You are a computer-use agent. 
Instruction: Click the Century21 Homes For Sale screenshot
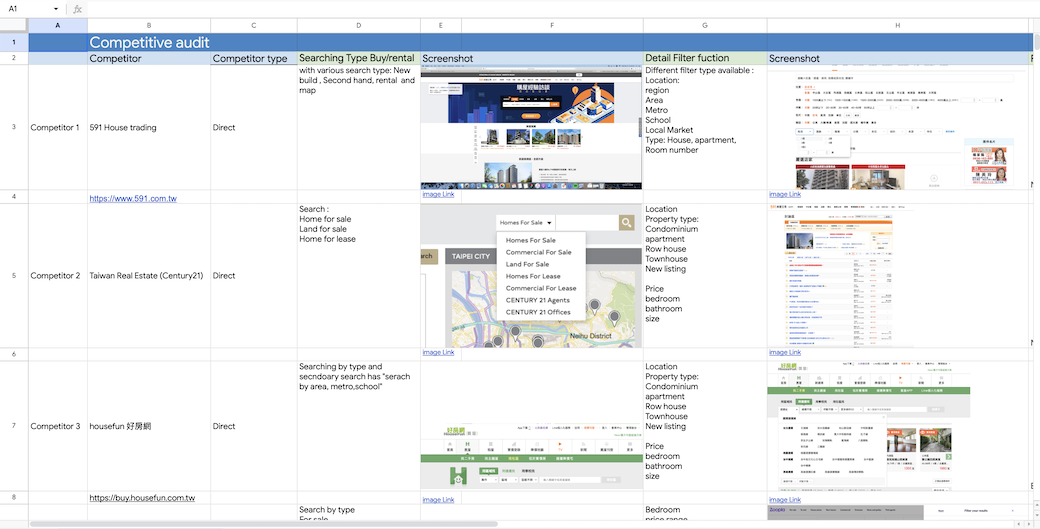pyautogui.click(x=531, y=276)
